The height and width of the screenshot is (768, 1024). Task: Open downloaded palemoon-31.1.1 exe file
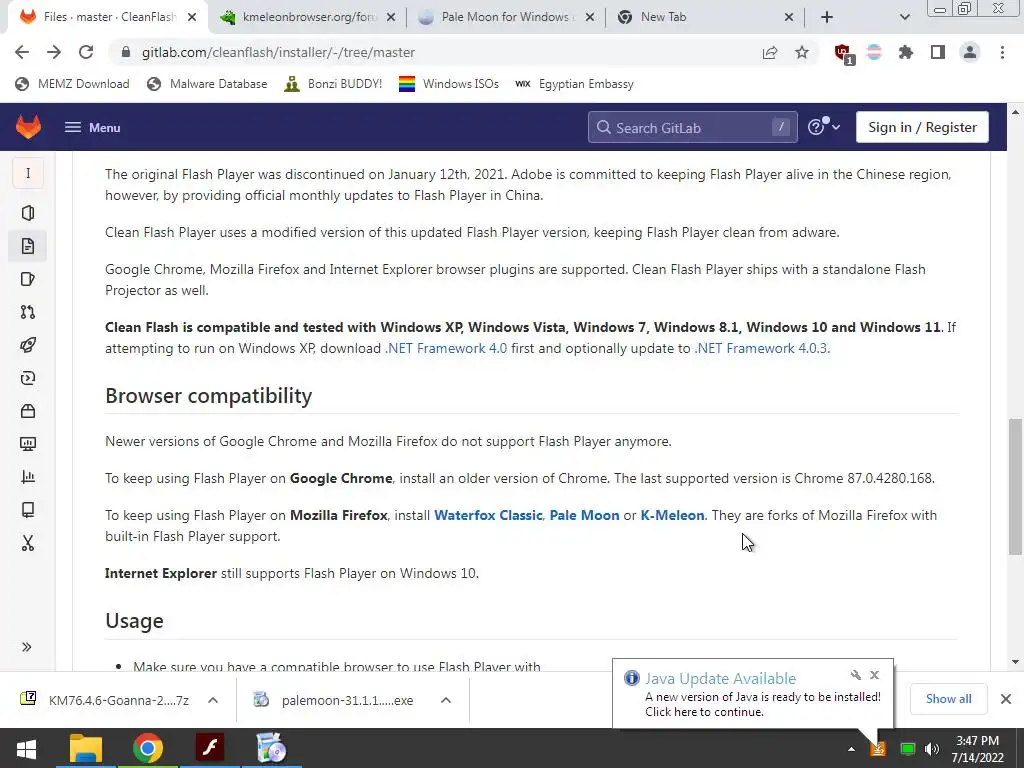coord(333,700)
